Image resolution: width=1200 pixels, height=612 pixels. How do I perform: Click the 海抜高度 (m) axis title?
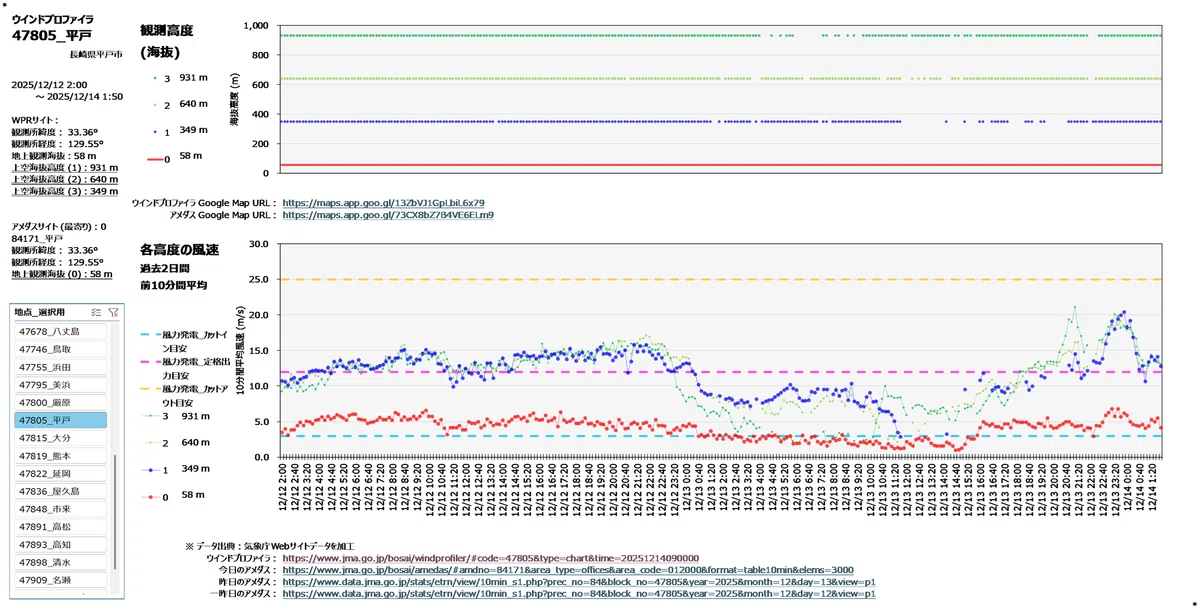click(235, 99)
